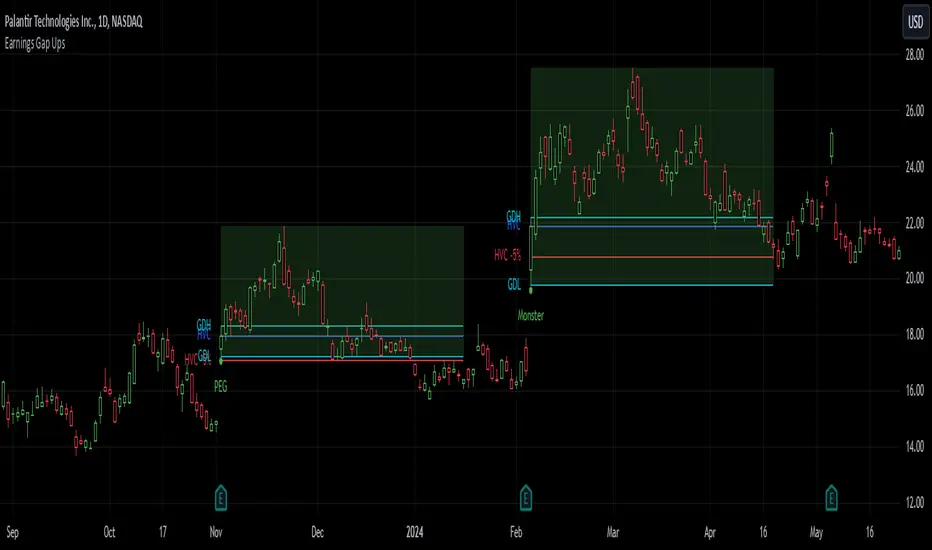Click the February GDH label
The height and width of the screenshot is (550, 932).
514,215
